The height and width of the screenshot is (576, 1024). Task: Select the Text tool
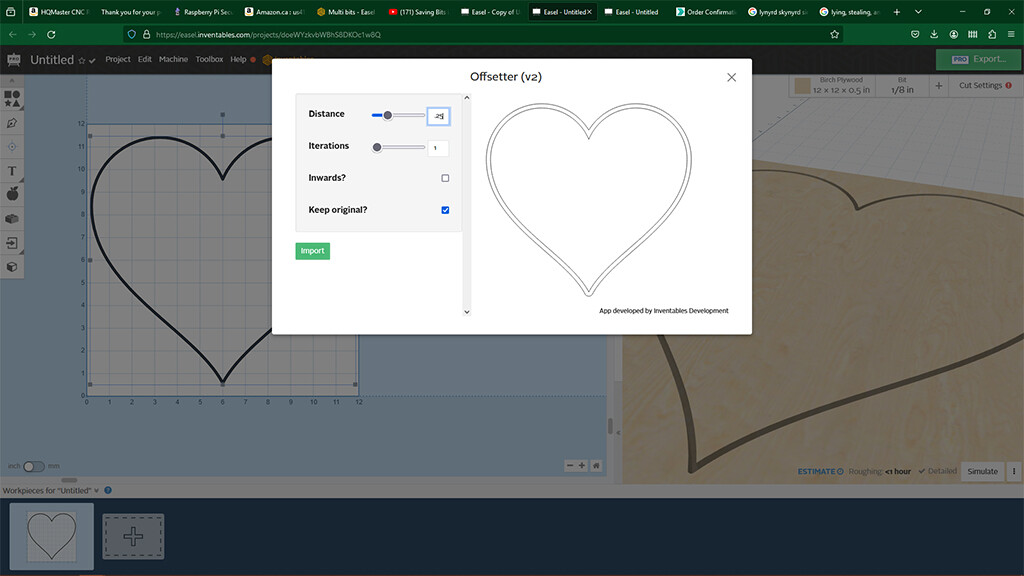12,171
